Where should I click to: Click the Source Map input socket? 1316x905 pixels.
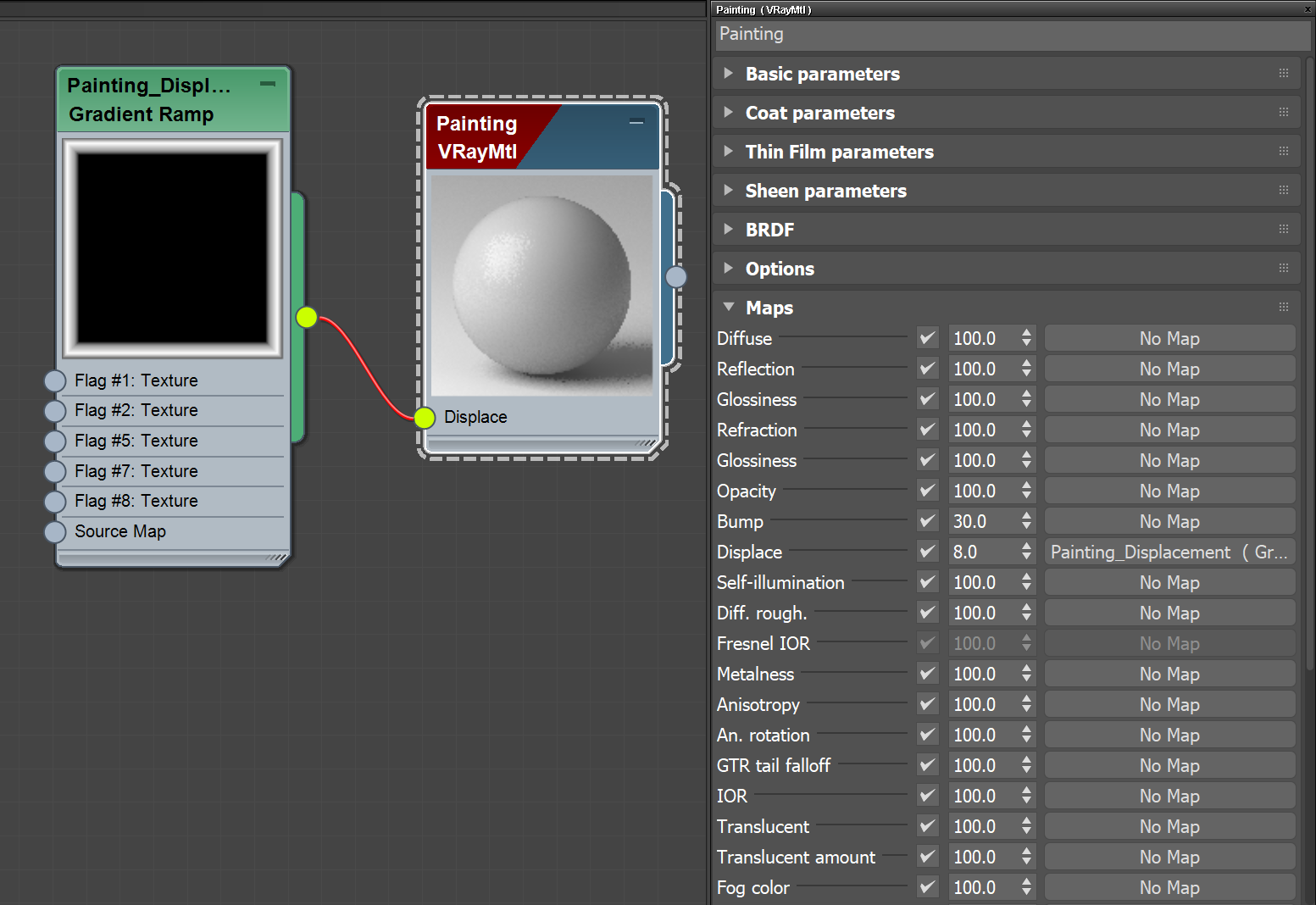pos(55,532)
